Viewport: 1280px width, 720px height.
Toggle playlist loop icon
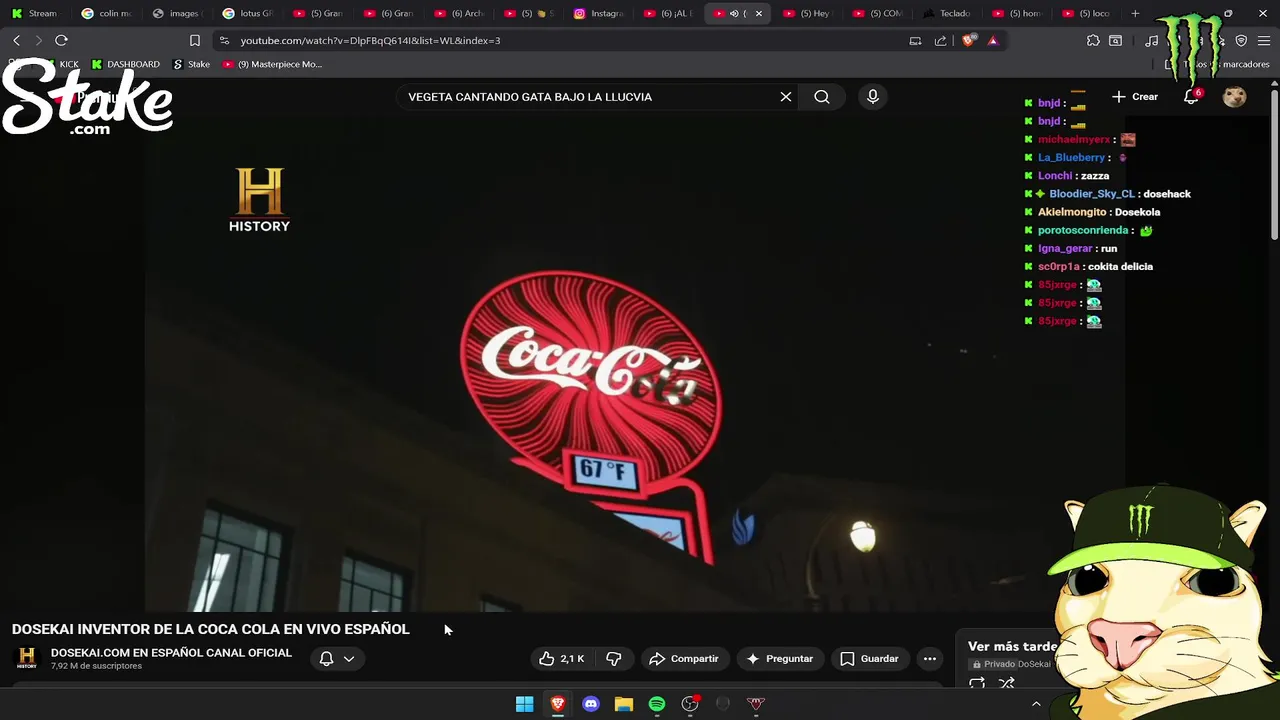tap(977, 684)
